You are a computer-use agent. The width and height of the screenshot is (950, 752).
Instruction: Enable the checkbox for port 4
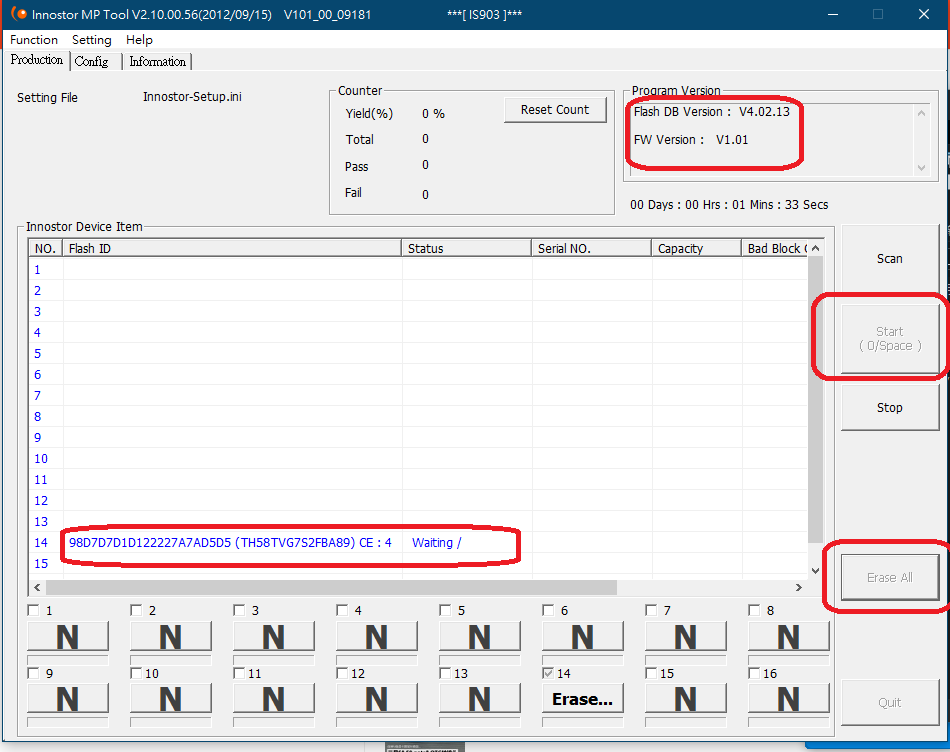(342, 610)
